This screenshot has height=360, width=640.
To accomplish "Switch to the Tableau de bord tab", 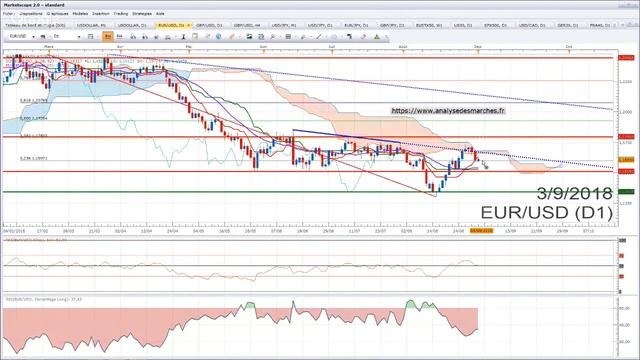I will click(x=35, y=25).
